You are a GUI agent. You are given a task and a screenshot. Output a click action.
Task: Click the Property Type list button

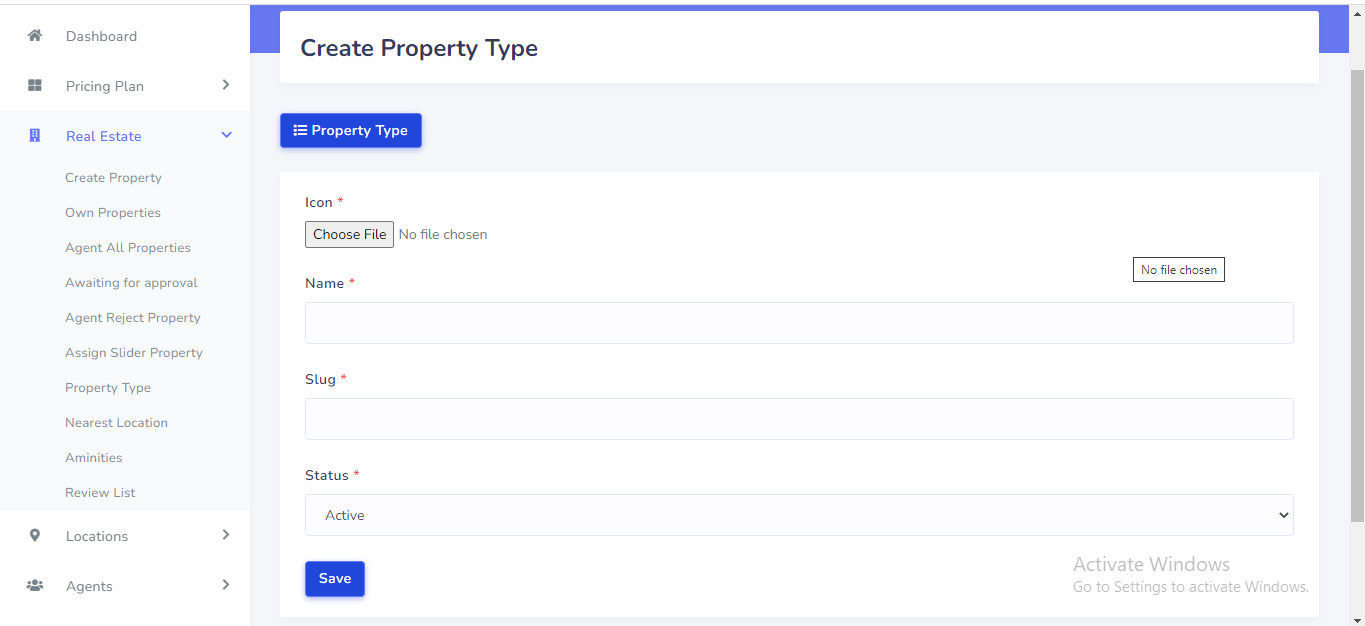pos(350,131)
